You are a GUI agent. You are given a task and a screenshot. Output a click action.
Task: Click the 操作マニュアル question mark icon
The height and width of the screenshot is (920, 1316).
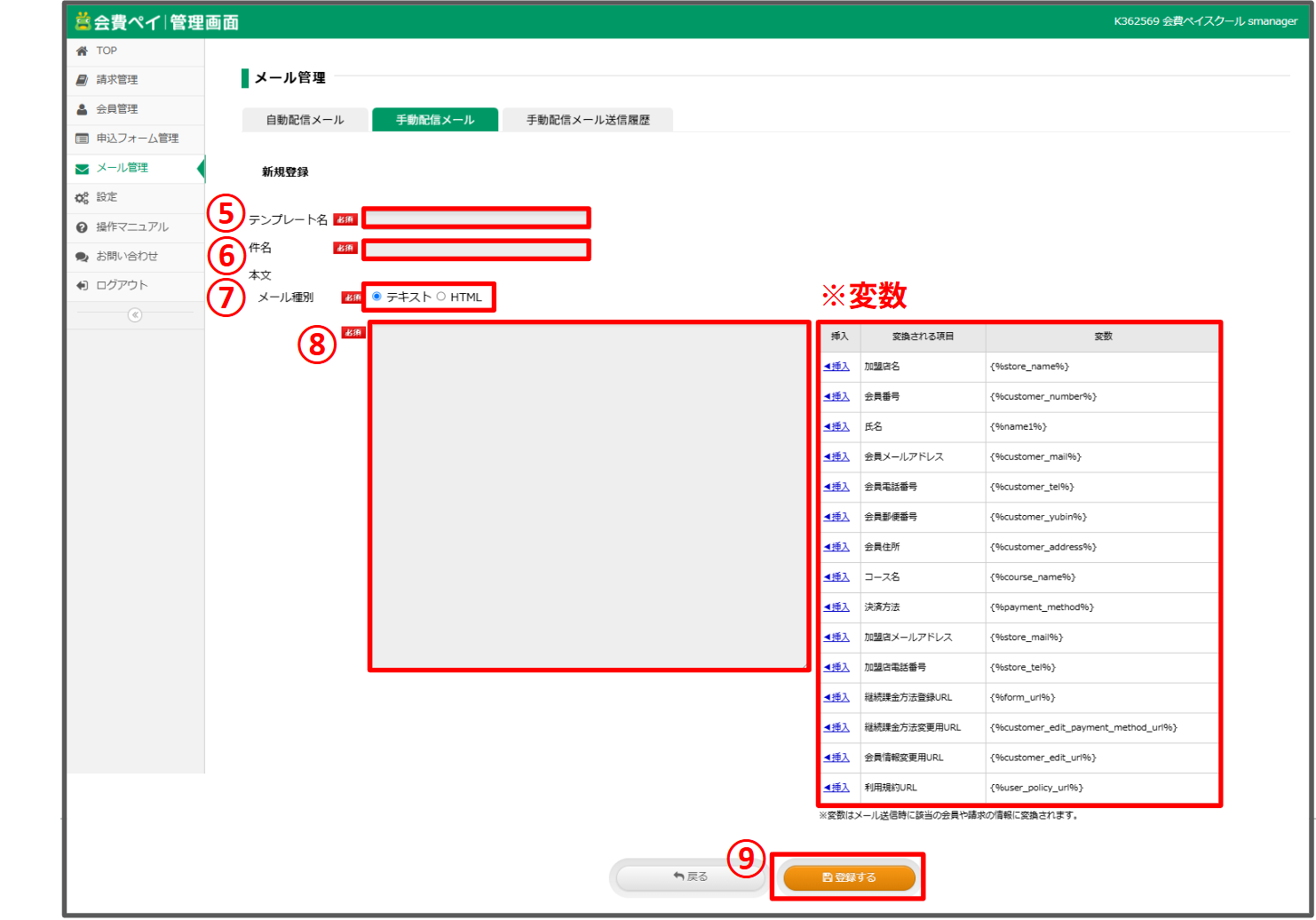[82, 227]
